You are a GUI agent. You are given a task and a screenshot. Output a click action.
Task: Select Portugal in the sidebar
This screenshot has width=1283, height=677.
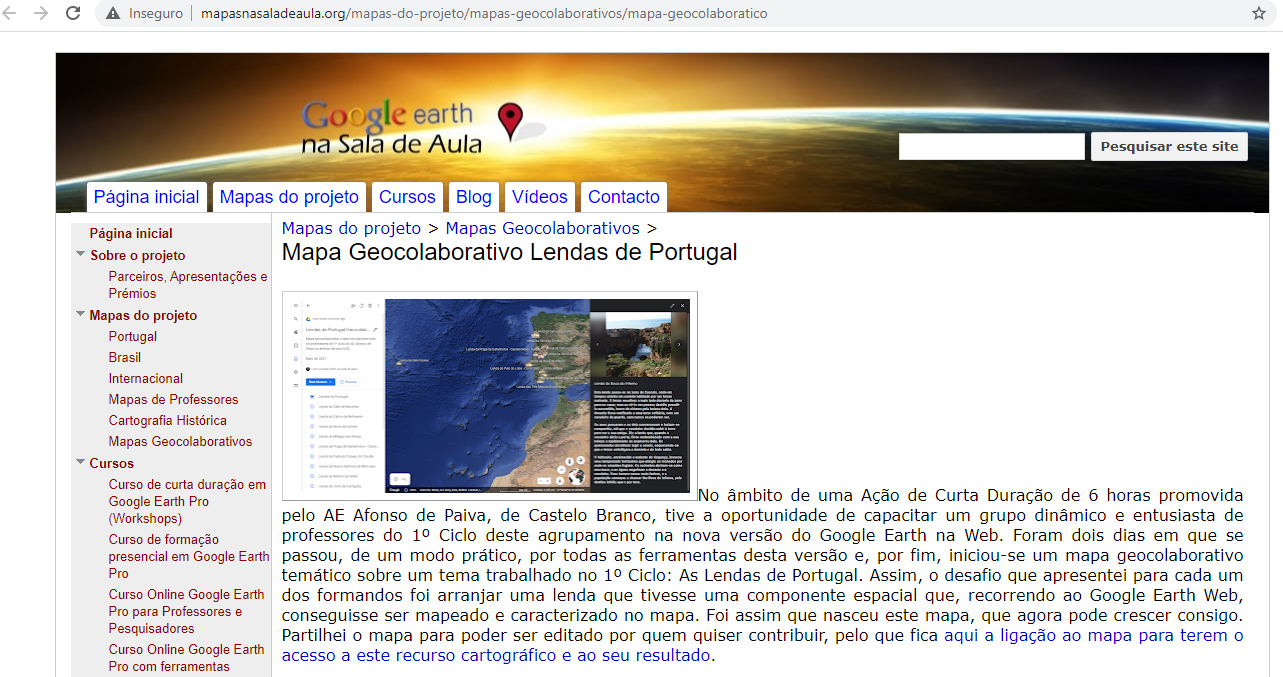[133, 336]
